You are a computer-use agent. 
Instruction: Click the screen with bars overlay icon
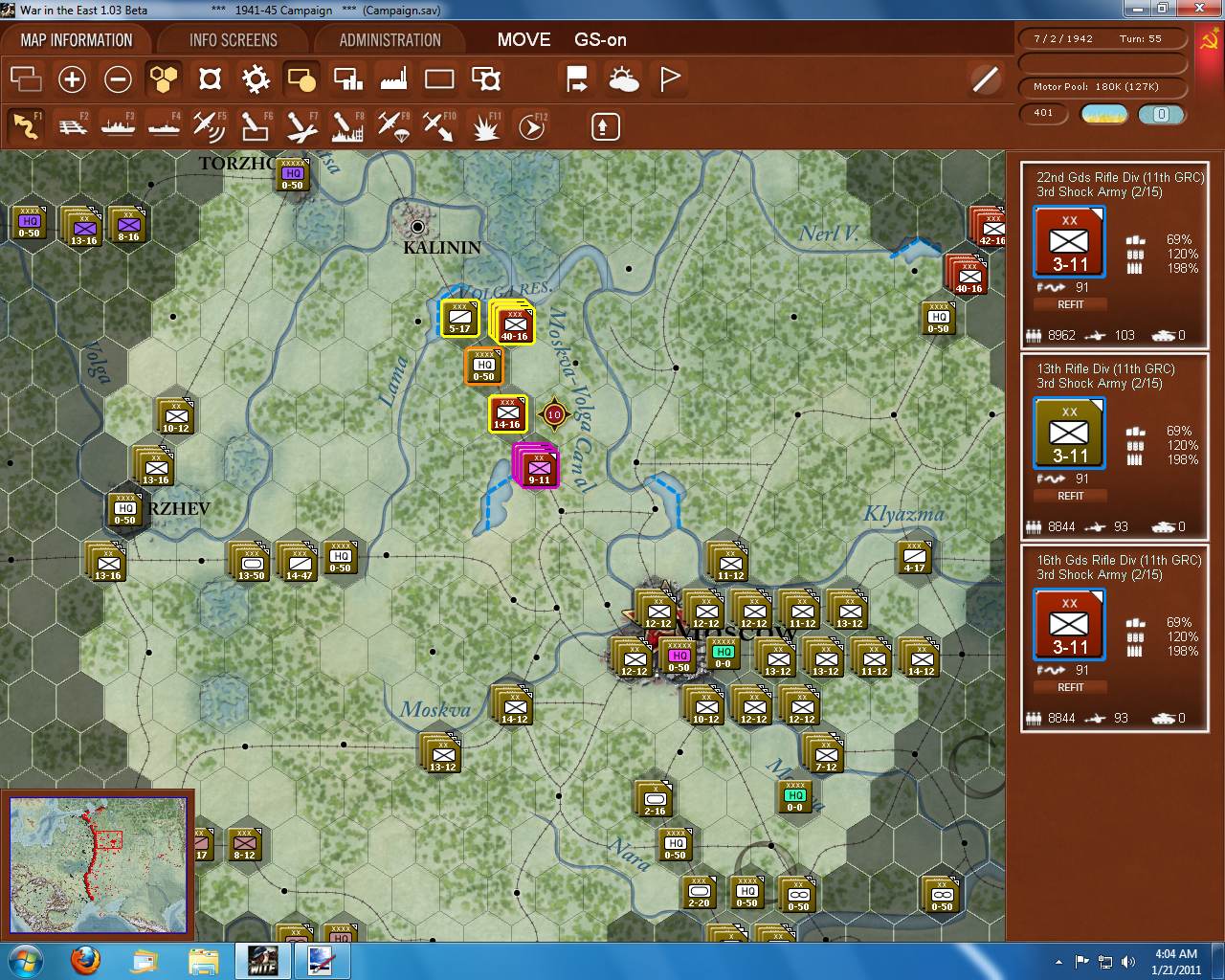click(347, 78)
